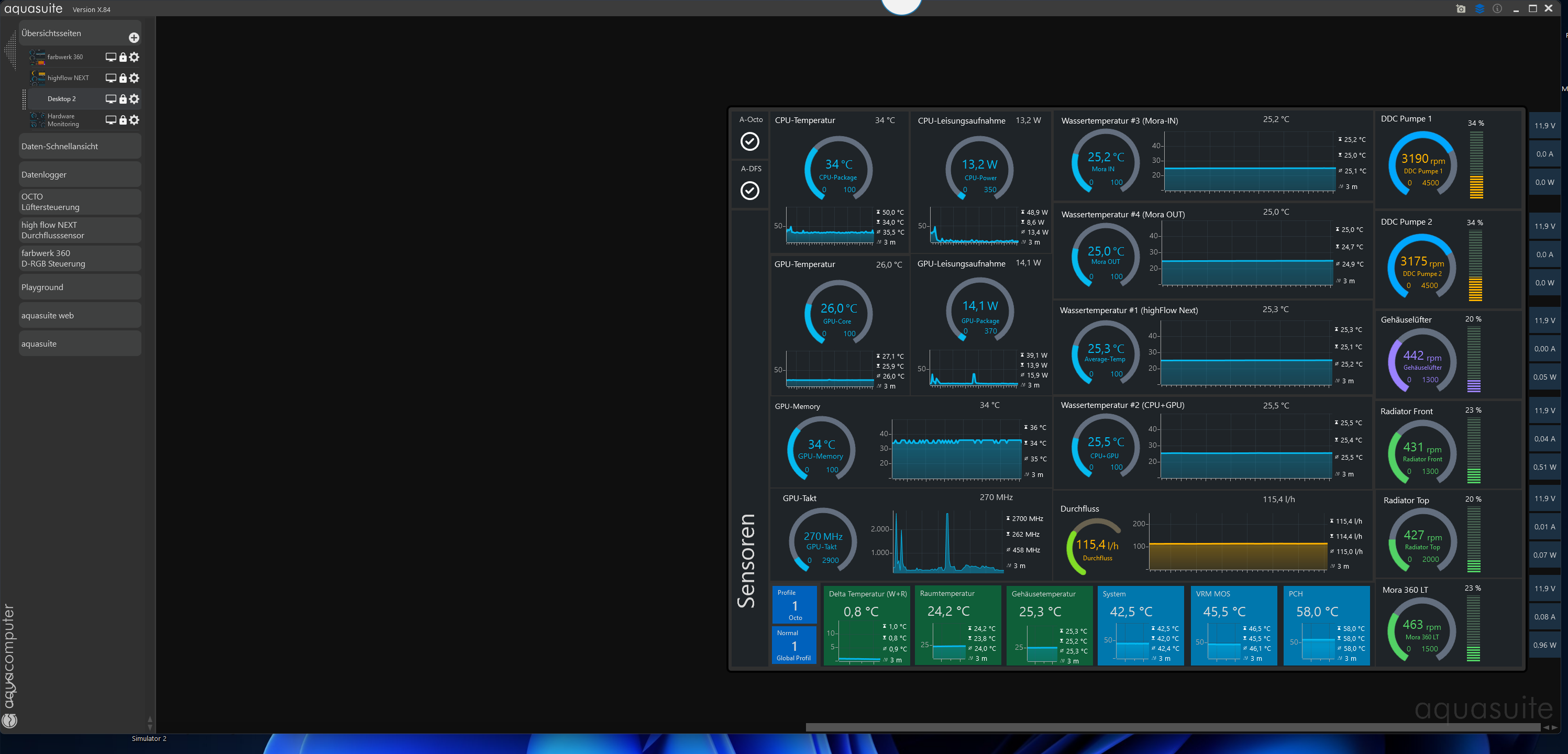Add a new overview page with plus icon

coord(134,38)
